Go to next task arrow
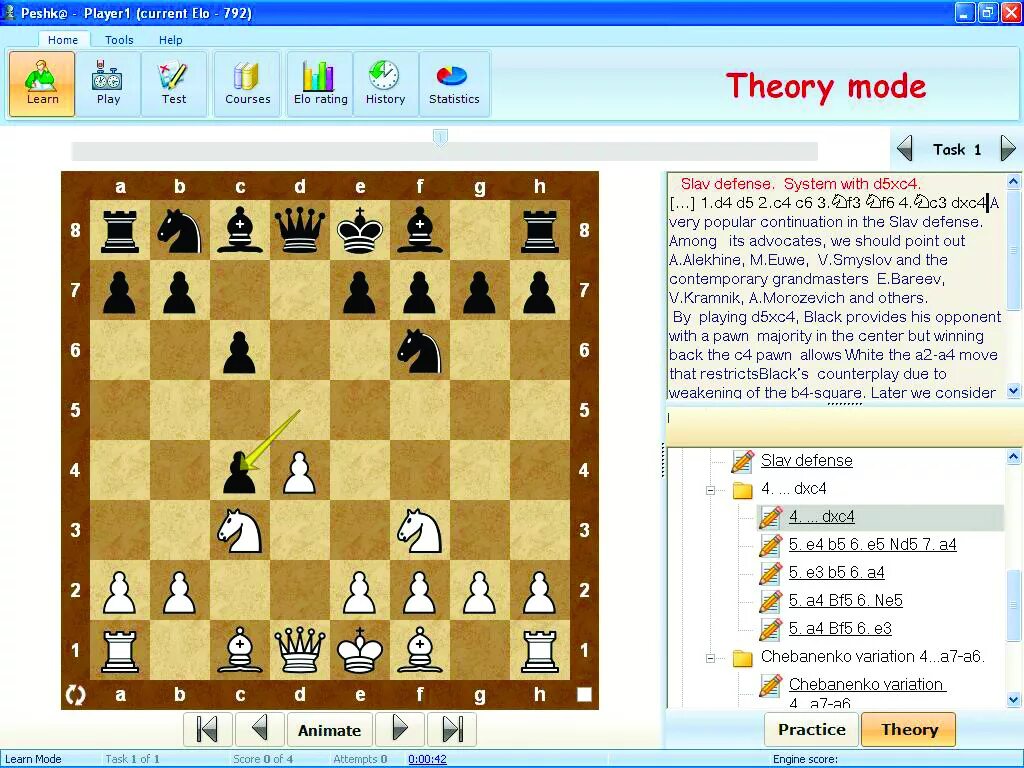Viewport: 1024px width, 768px height. click(x=1008, y=148)
